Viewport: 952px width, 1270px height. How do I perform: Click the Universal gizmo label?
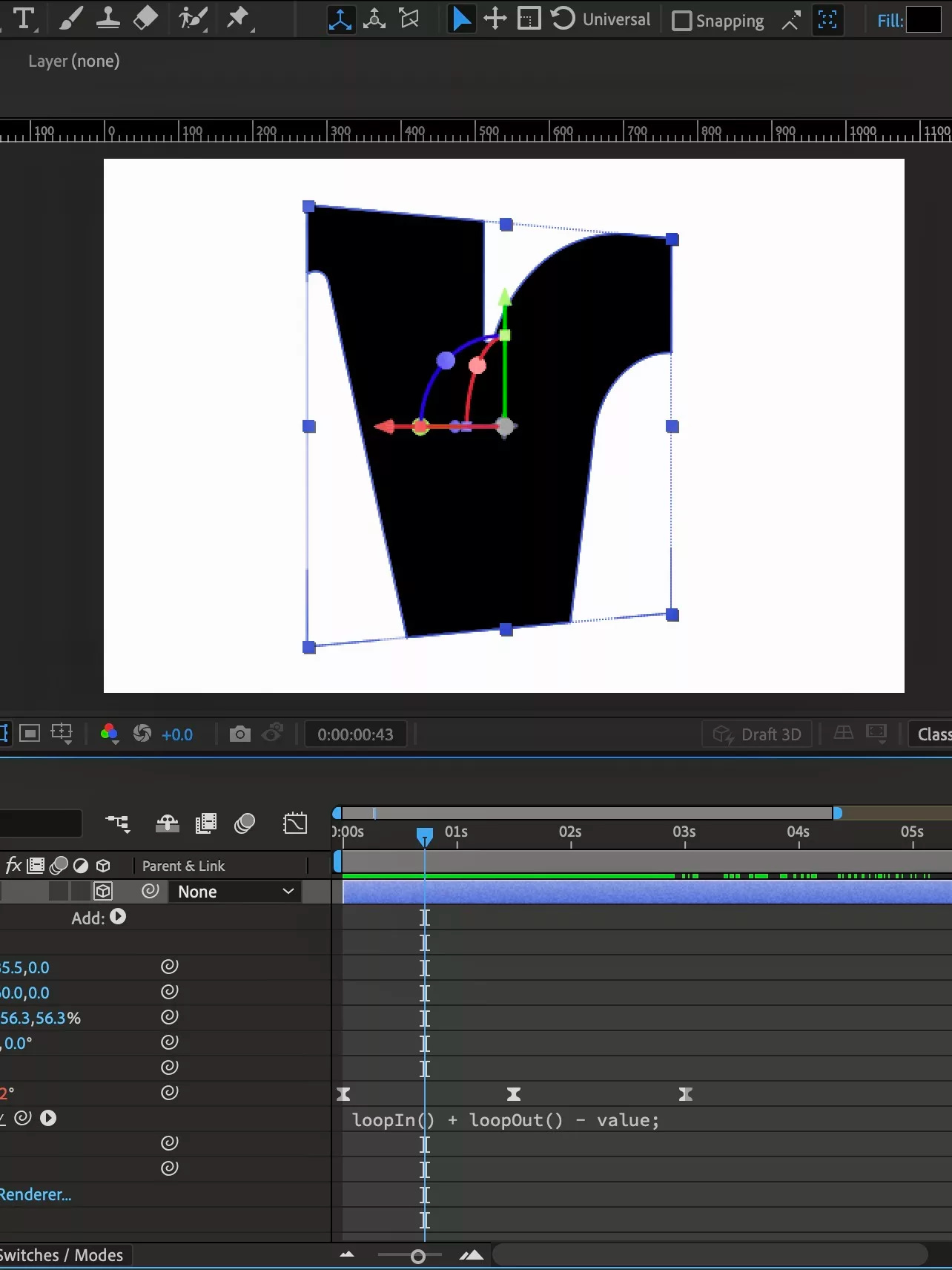tap(616, 20)
